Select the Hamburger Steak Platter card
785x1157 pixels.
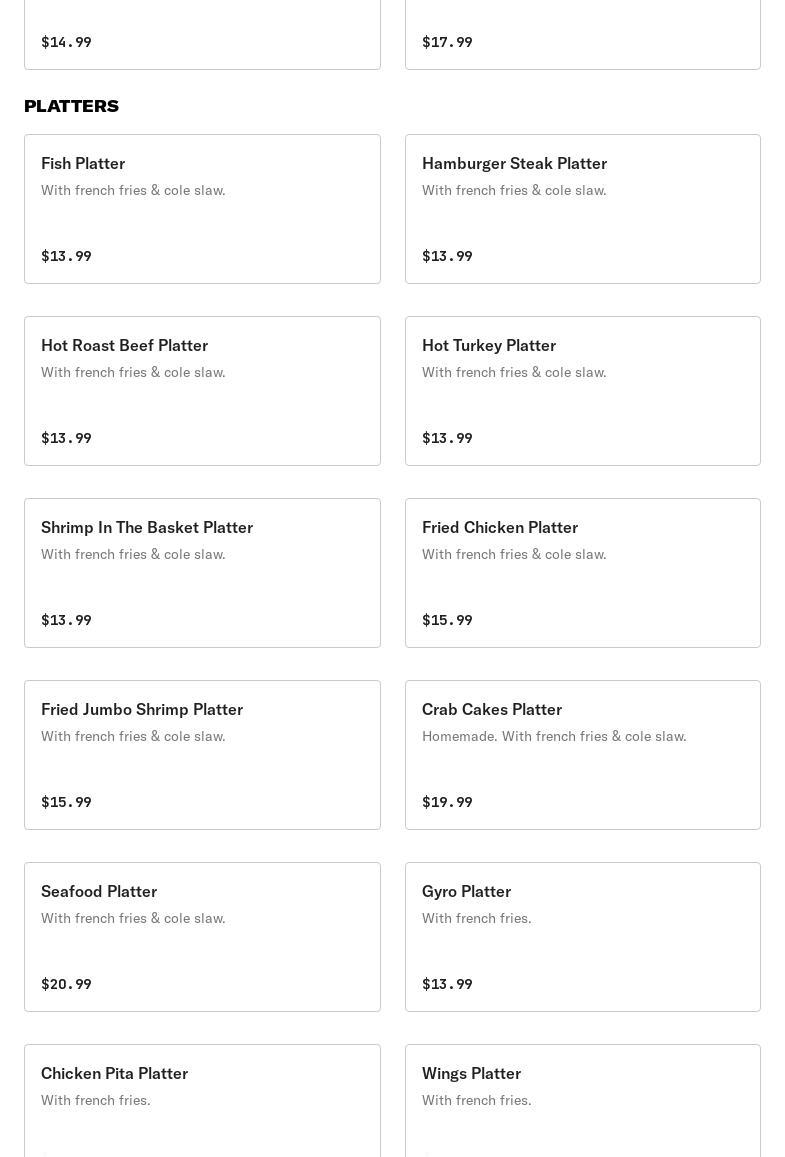coord(582,209)
